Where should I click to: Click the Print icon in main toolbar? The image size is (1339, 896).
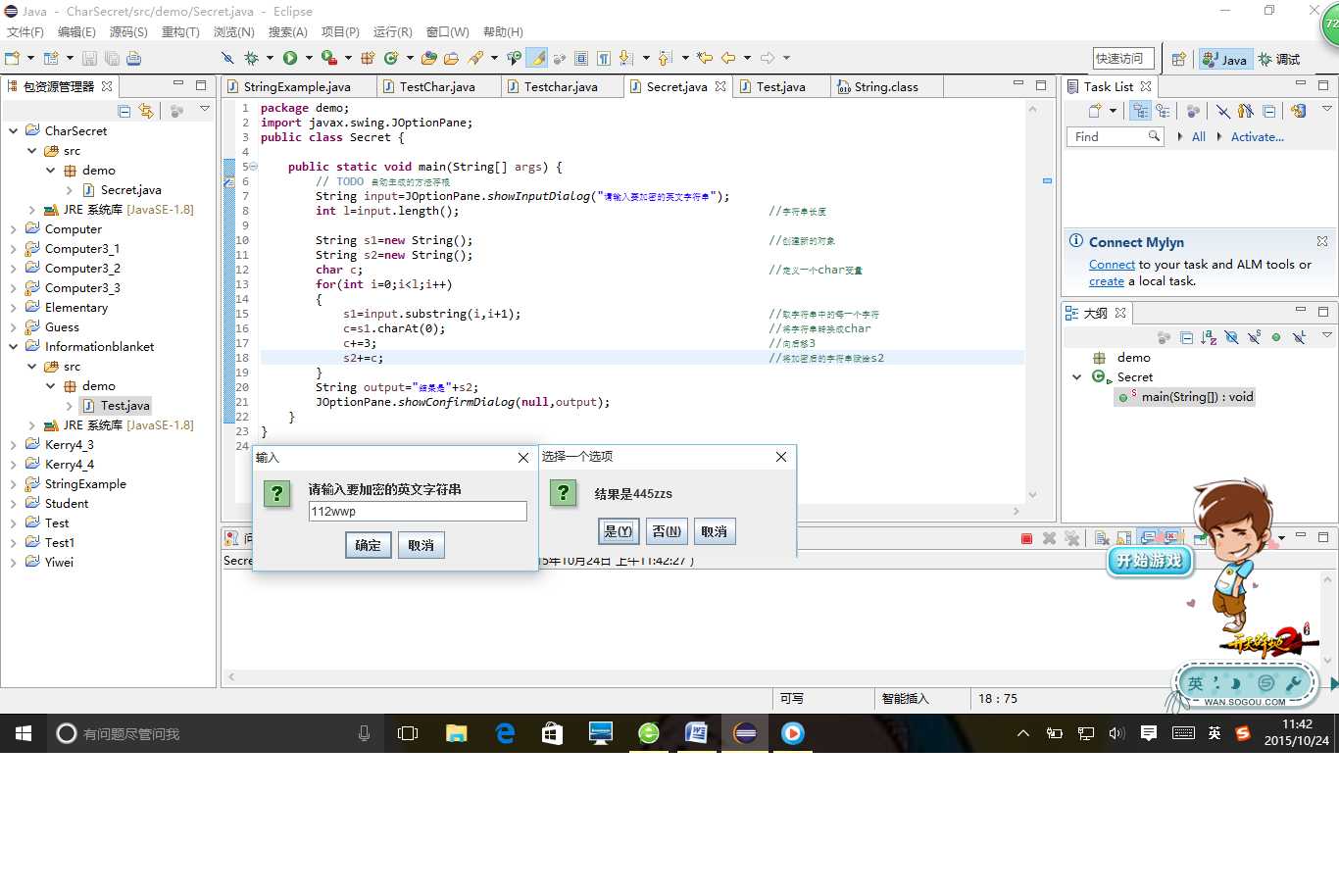[133, 59]
